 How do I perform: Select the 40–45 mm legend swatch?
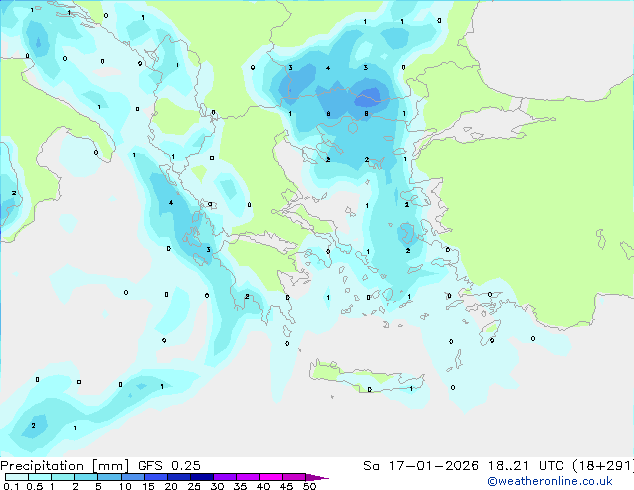pos(271,477)
